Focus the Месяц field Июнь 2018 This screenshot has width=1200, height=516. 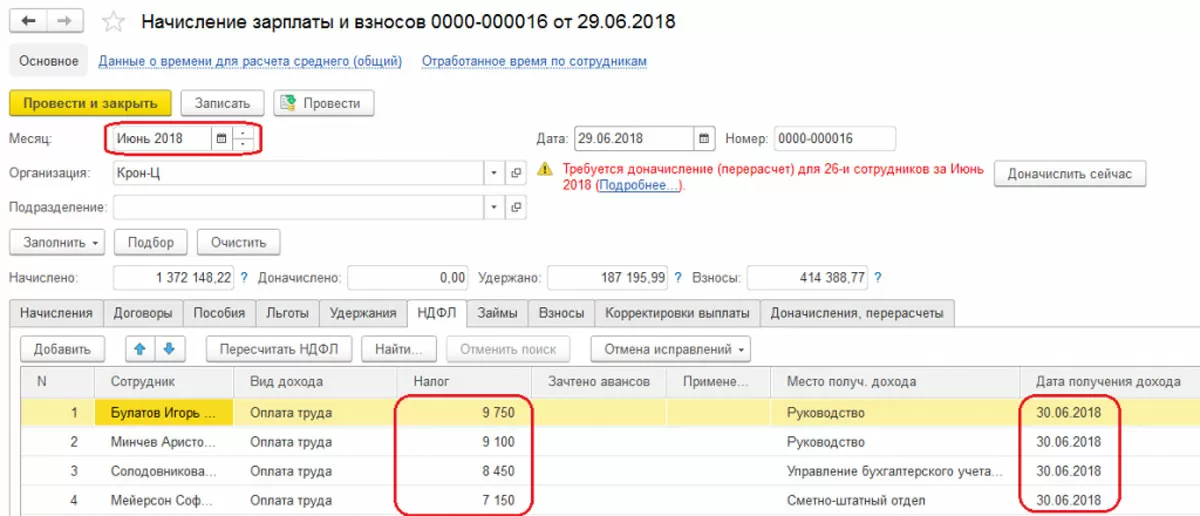[160, 139]
